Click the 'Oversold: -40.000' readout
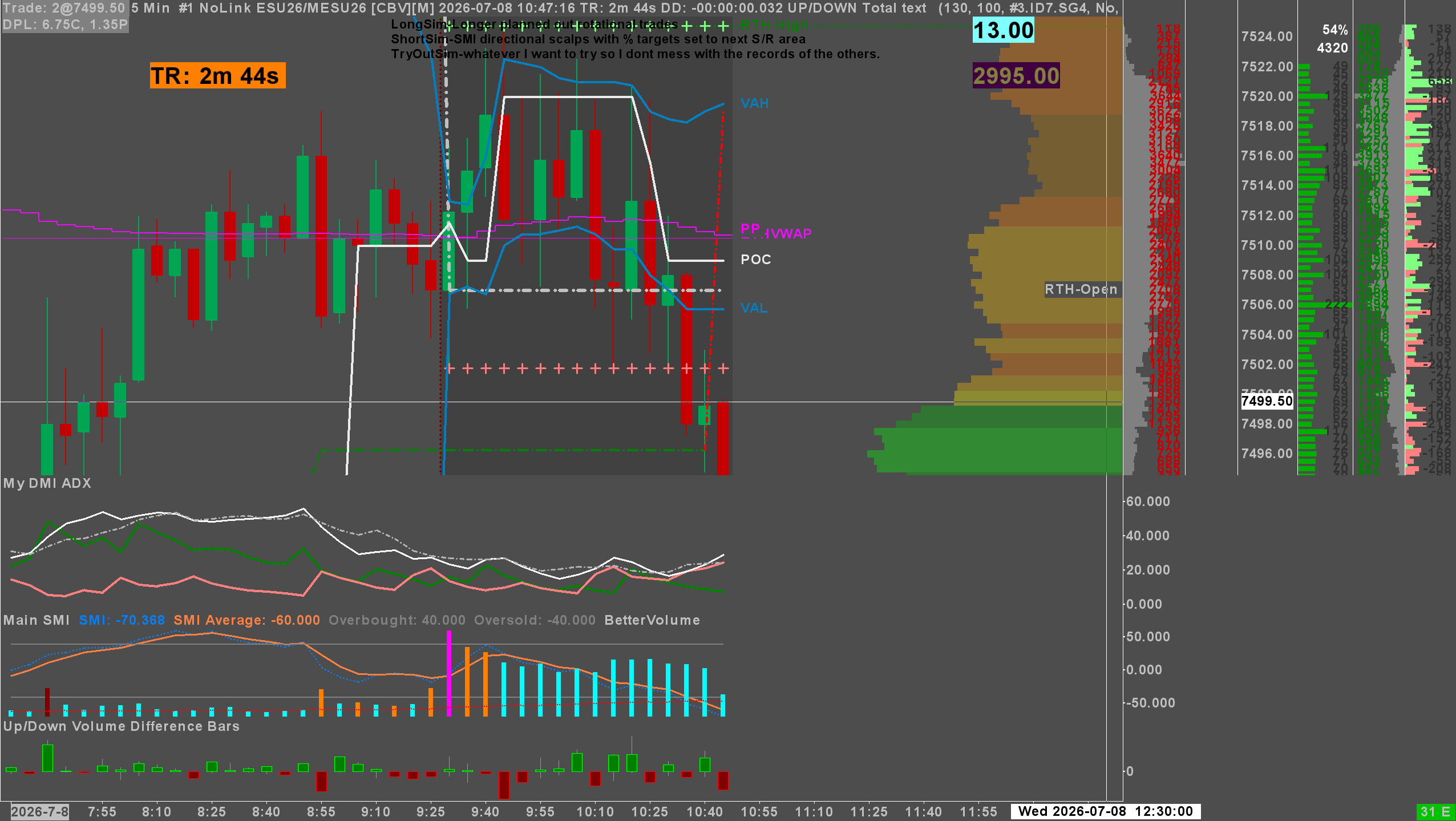This screenshot has height=821, width=1456. (x=535, y=620)
